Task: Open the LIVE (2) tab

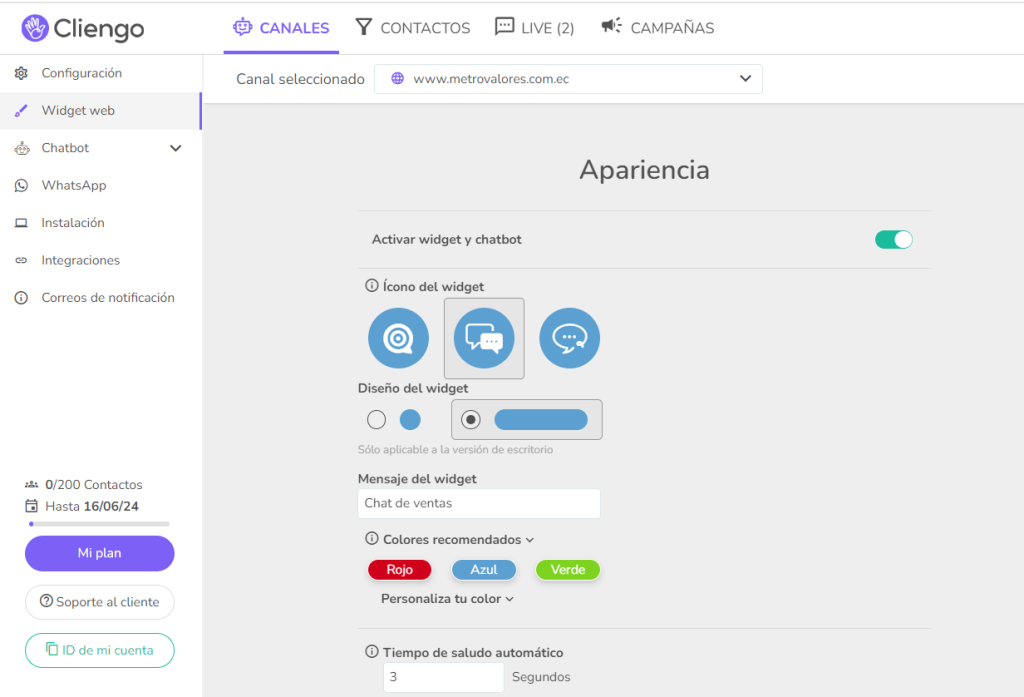Action: 534,28
